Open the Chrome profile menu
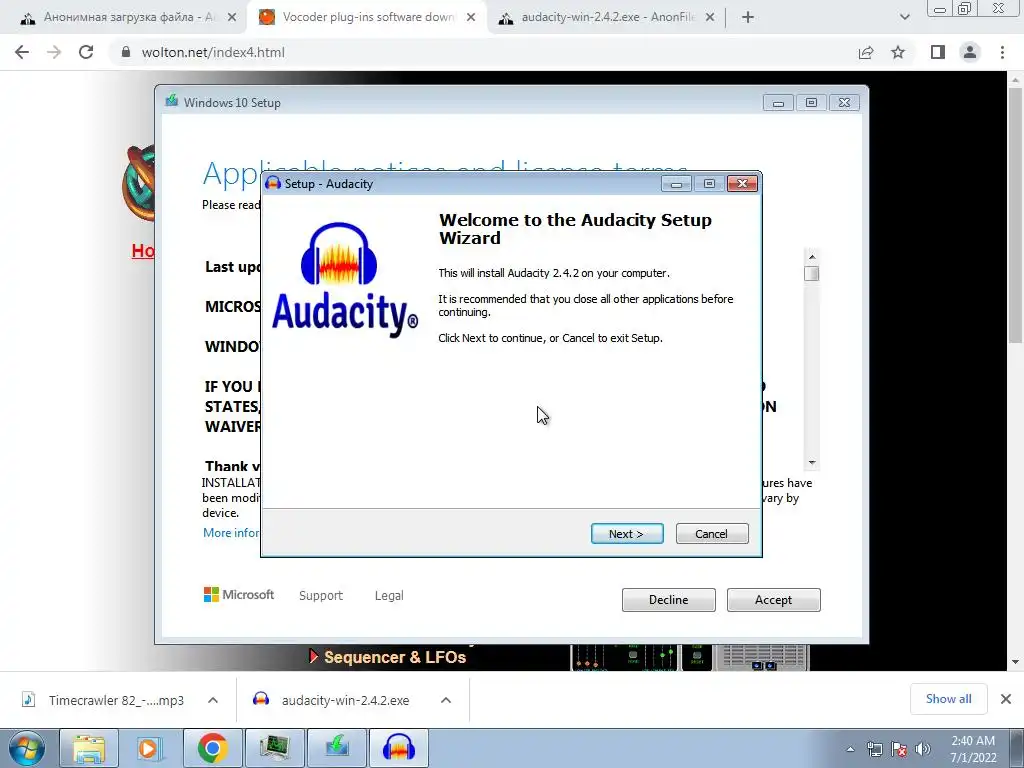The width and height of the screenshot is (1024, 768). (970, 52)
